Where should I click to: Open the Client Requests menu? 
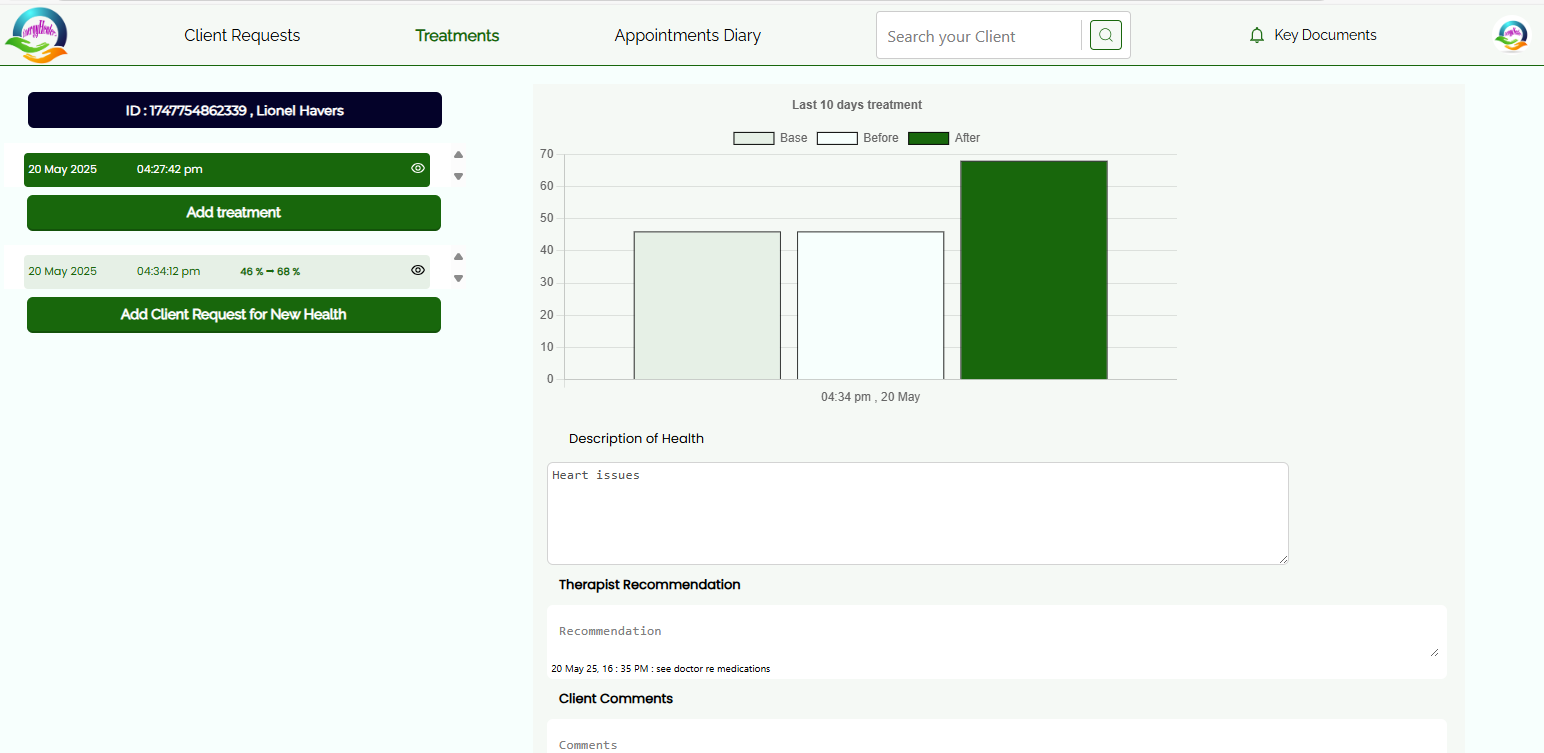[242, 35]
